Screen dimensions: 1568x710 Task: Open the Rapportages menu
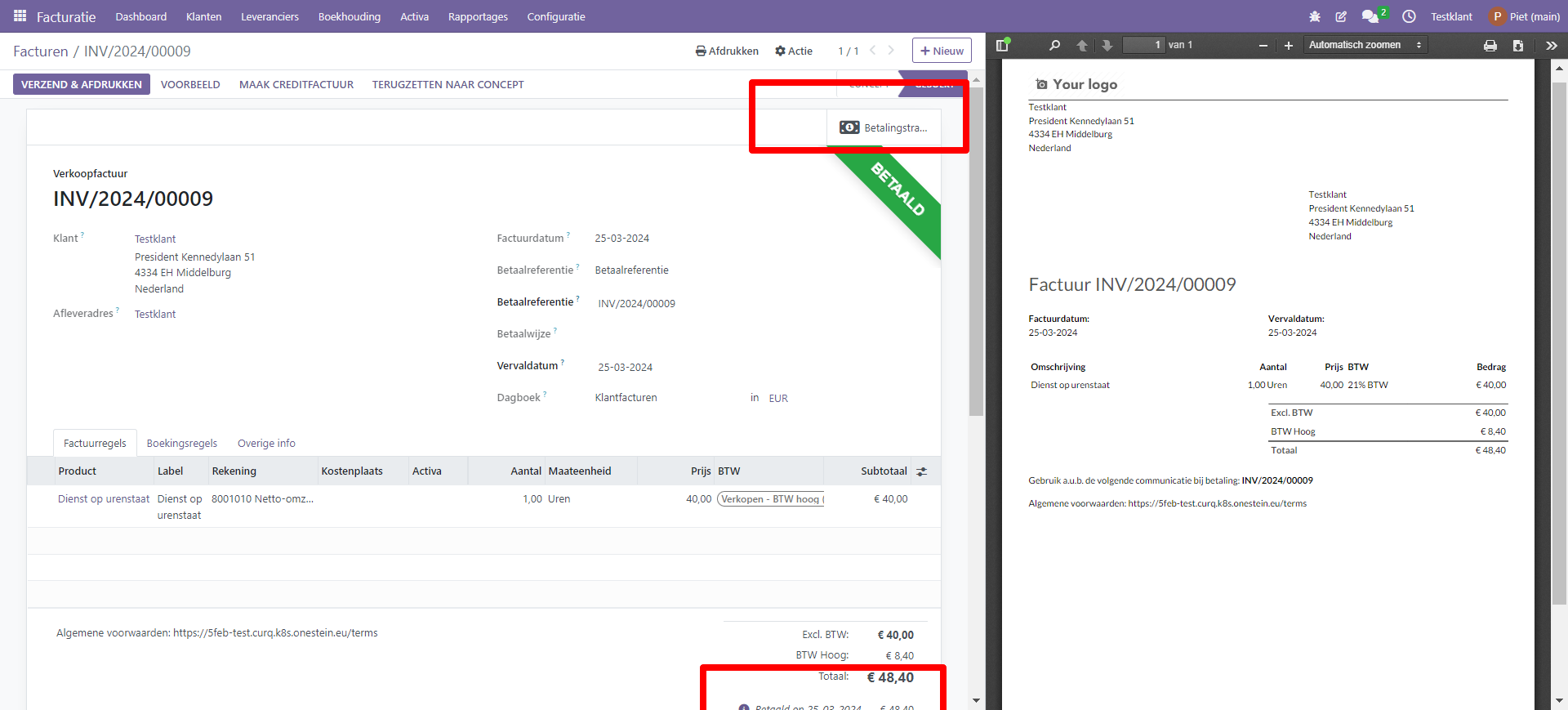tap(478, 16)
